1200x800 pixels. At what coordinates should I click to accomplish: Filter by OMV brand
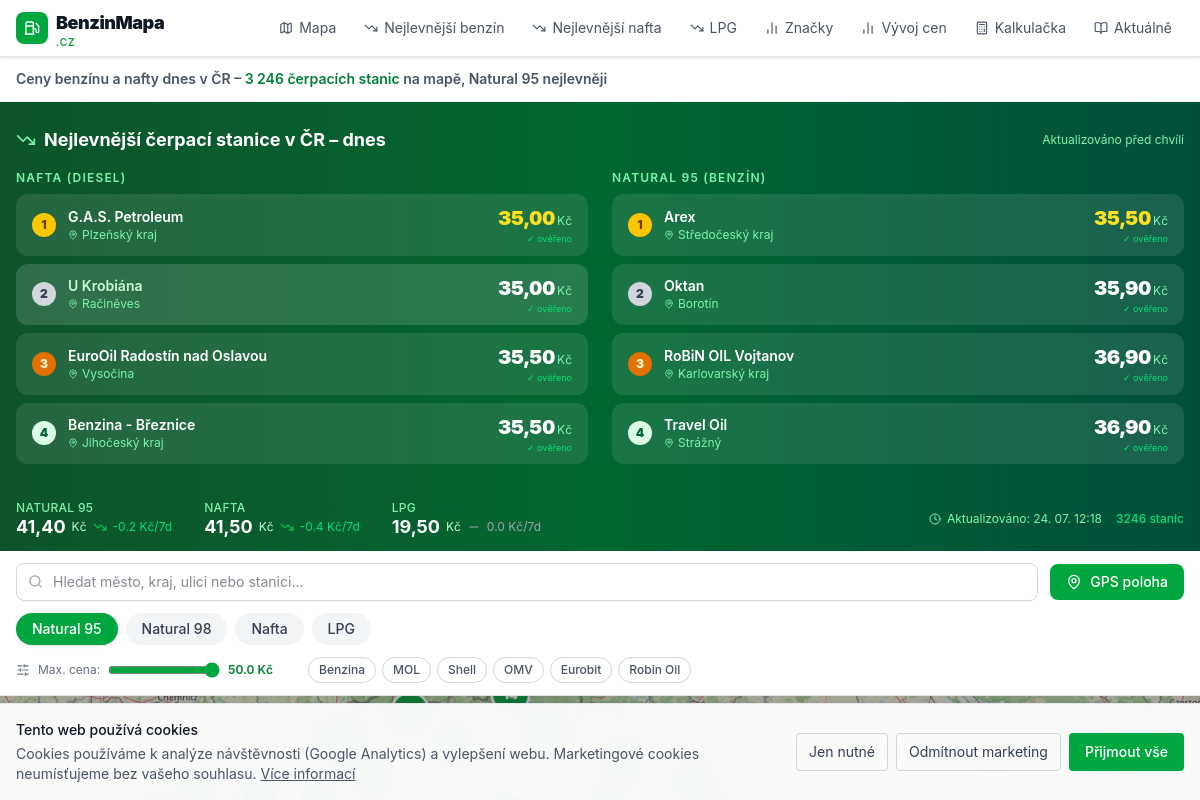pyautogui.click(x=518, y=670)
